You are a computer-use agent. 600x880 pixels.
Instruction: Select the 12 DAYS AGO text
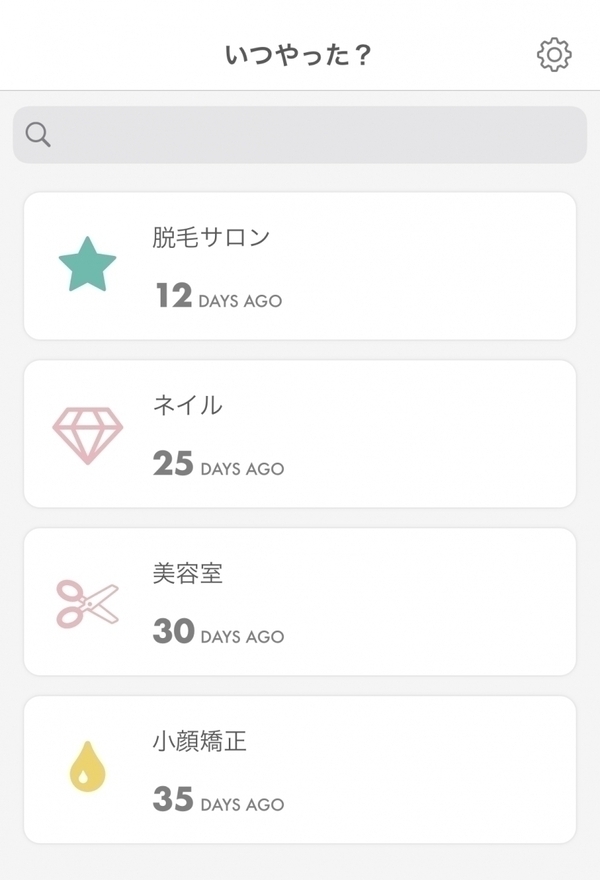click(x=219, y=297)
